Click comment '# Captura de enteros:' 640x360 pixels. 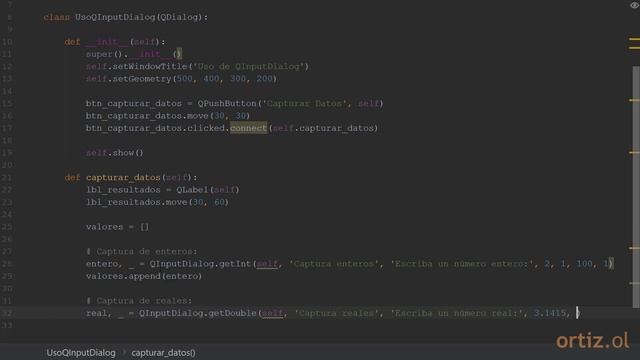142,251
